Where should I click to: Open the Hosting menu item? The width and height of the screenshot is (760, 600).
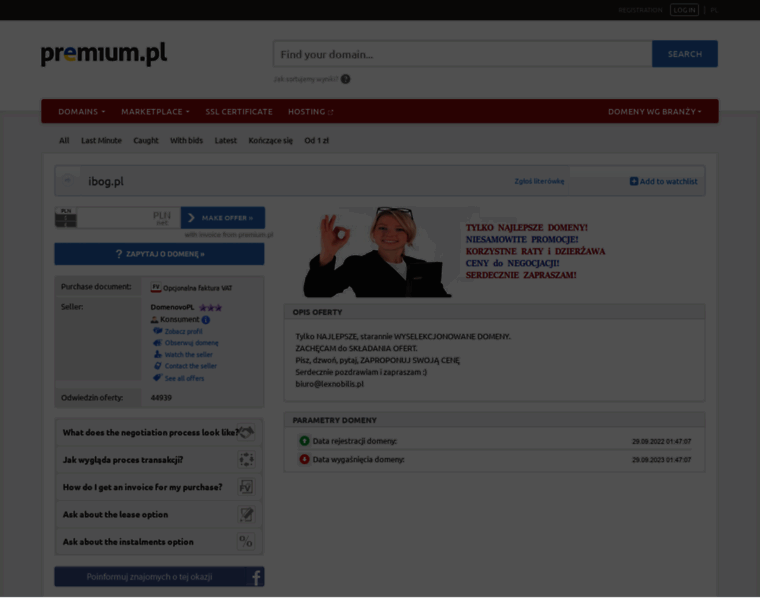click(311, 112)
